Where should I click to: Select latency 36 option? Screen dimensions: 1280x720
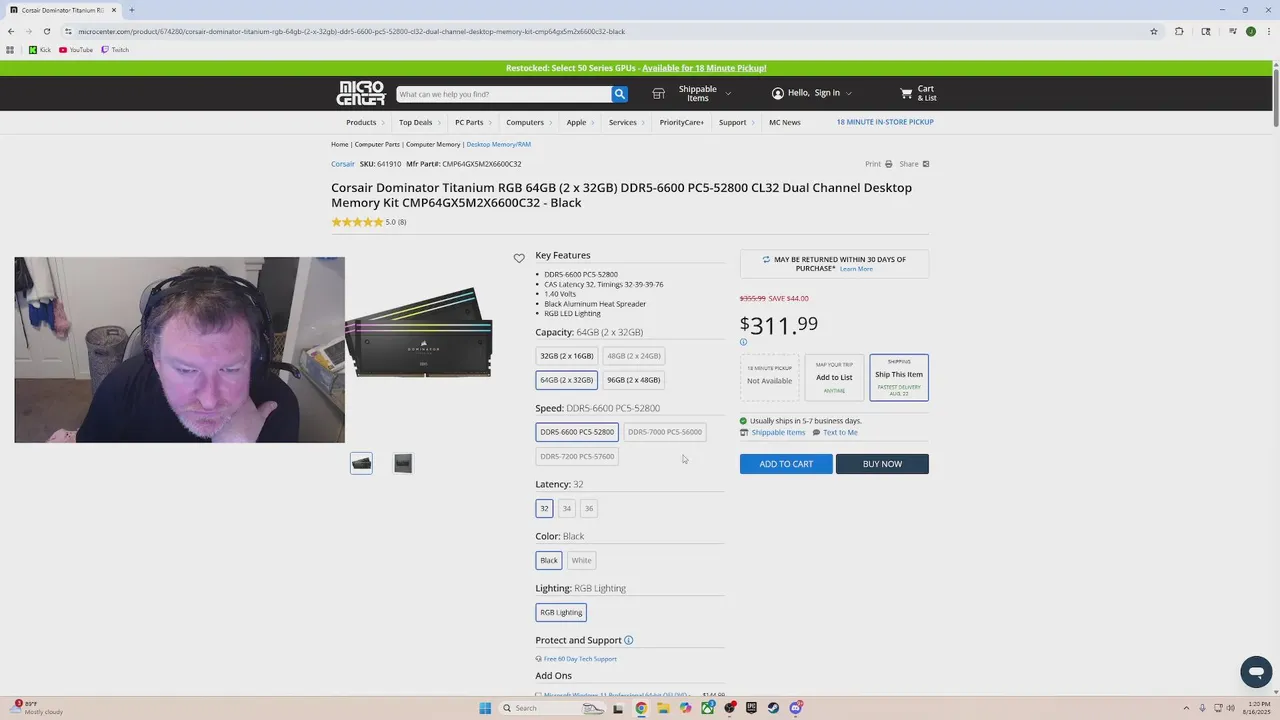[x=589, y=508]
